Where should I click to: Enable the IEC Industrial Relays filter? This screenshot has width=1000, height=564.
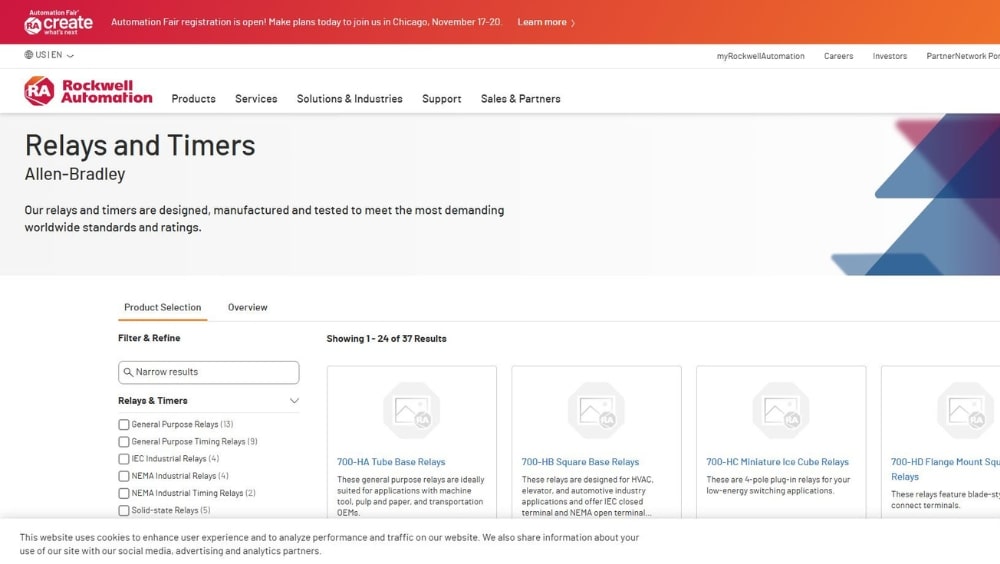click(124, 459)
